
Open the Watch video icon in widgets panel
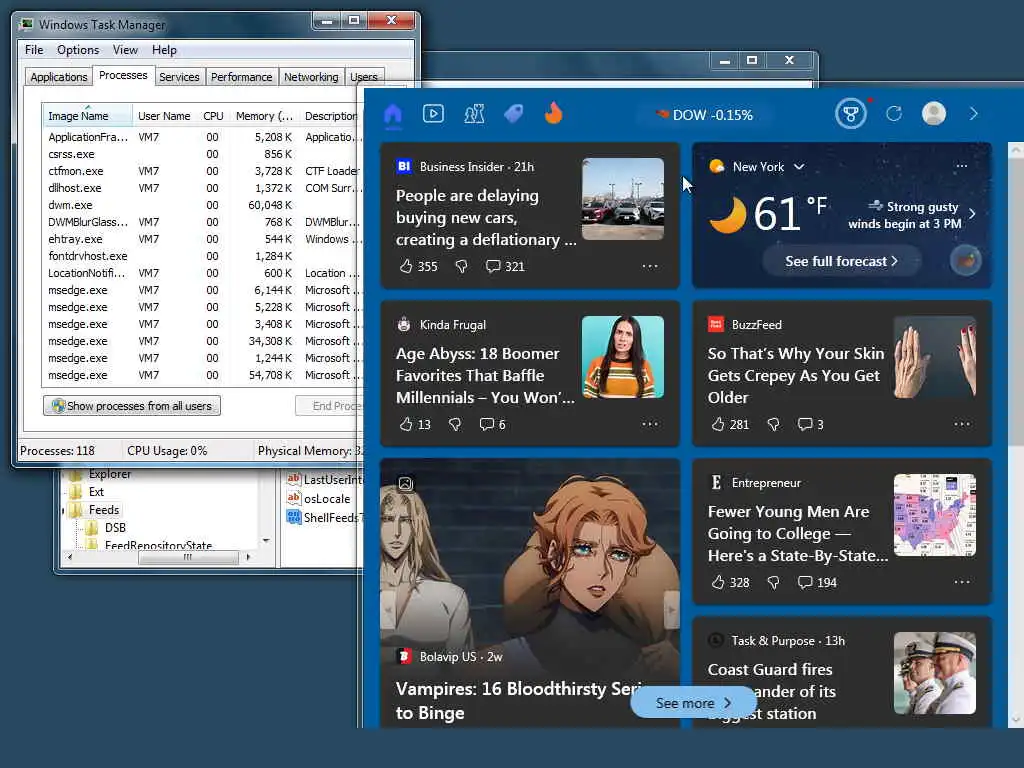433,114
